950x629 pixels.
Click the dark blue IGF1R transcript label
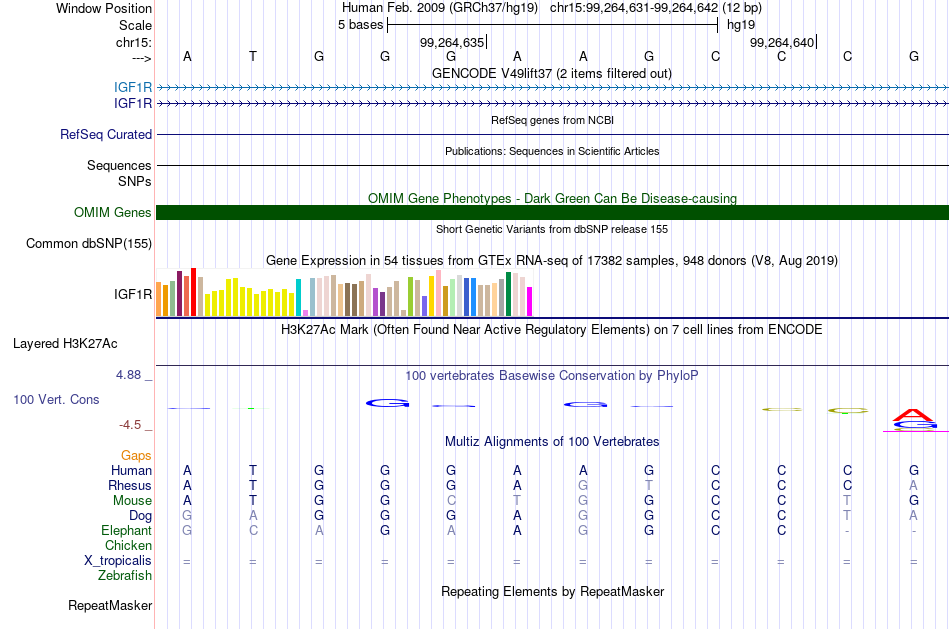(133, 104)
